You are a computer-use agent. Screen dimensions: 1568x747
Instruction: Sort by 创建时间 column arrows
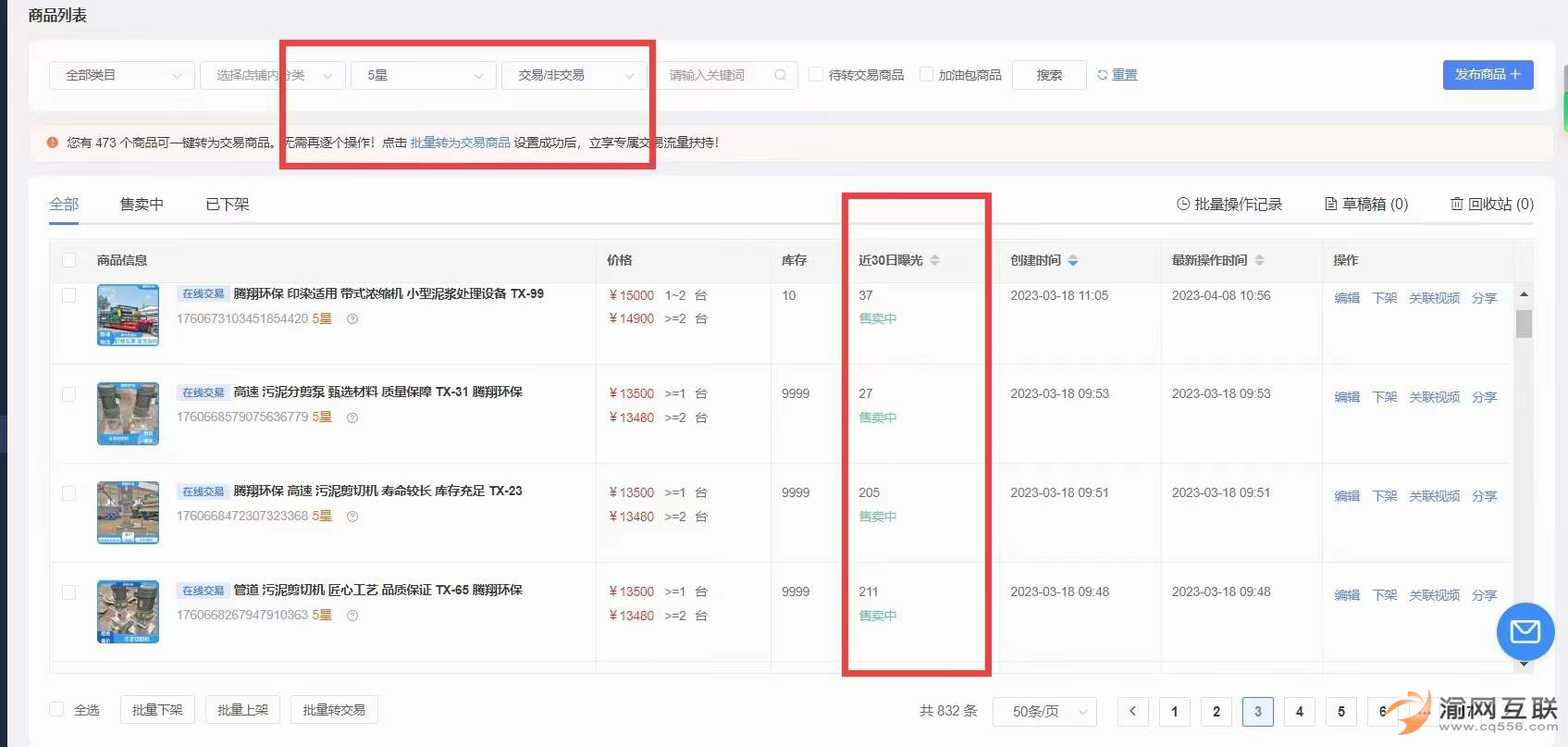tap(1073, 260)
